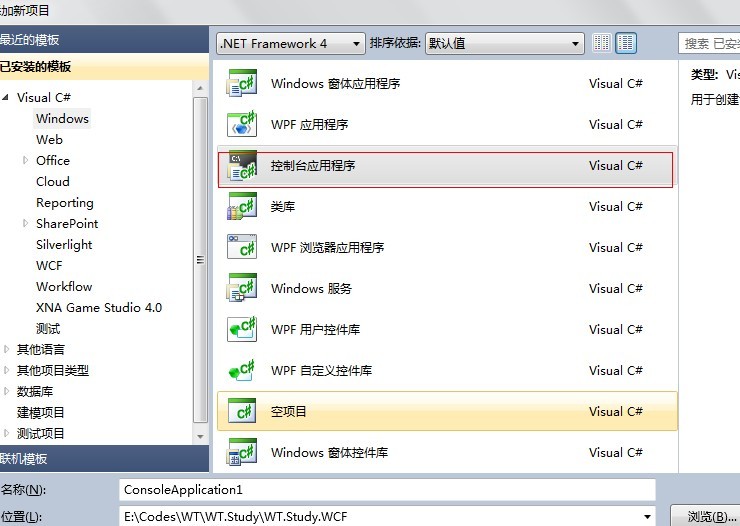Screen dimensions: 740x526
Task: Select the Web category
Action: coord(49,140)
